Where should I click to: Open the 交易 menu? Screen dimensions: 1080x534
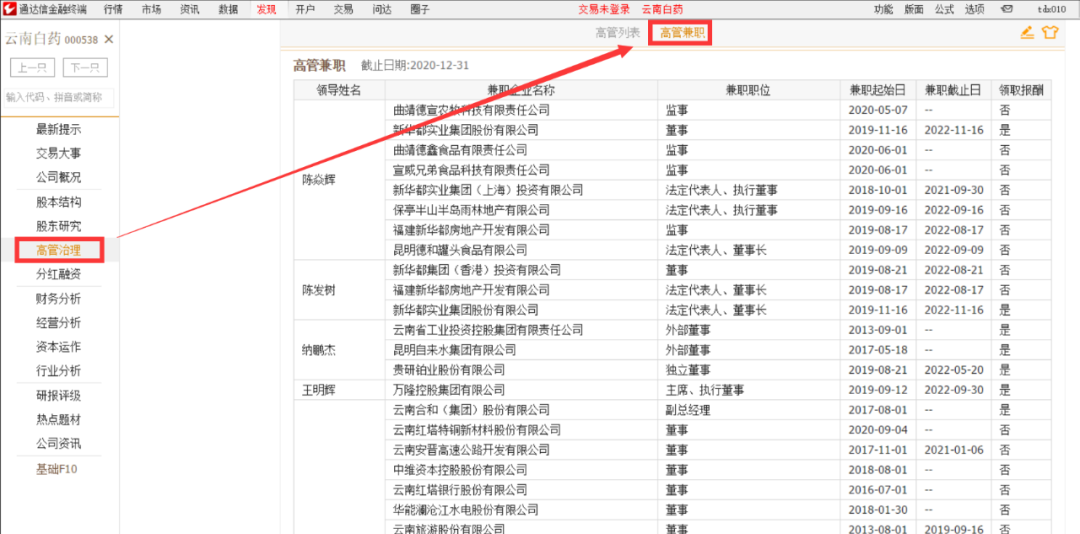click(x=344, y=9)
